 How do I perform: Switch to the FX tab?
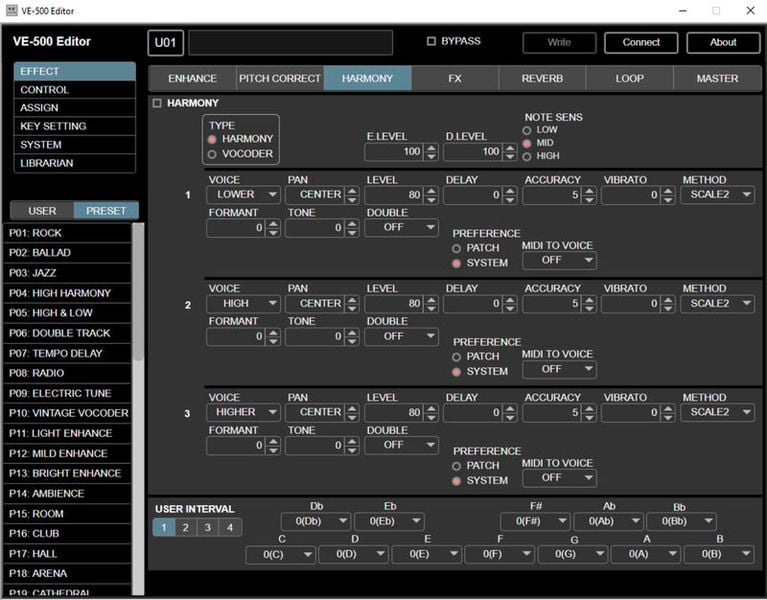point(454,78)
